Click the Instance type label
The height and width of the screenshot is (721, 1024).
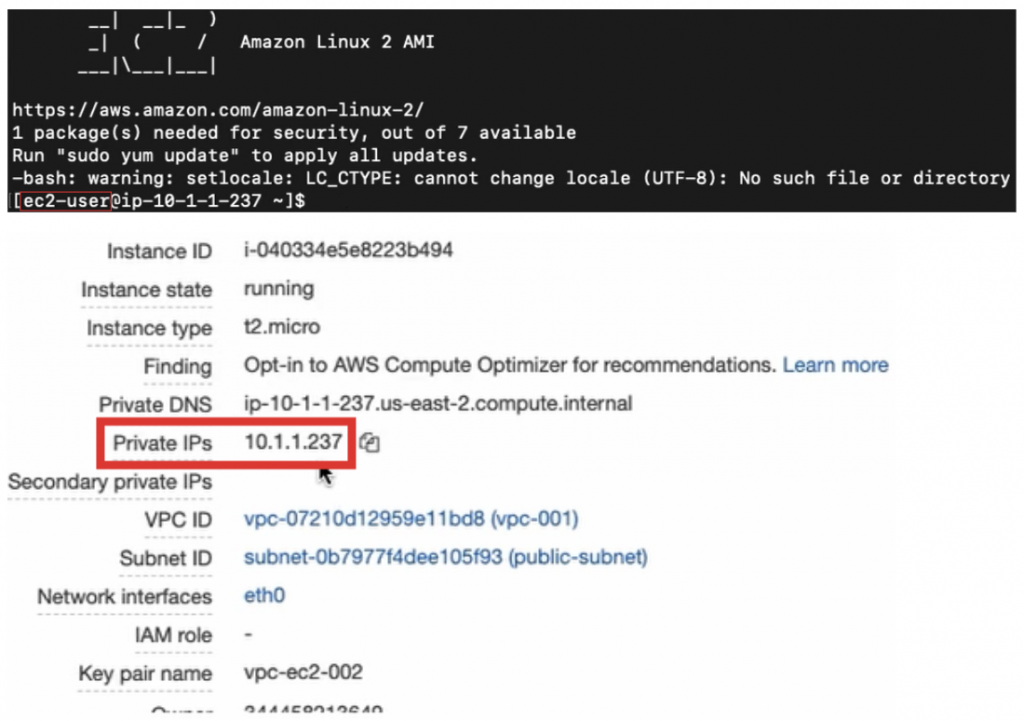pos(149,328)
